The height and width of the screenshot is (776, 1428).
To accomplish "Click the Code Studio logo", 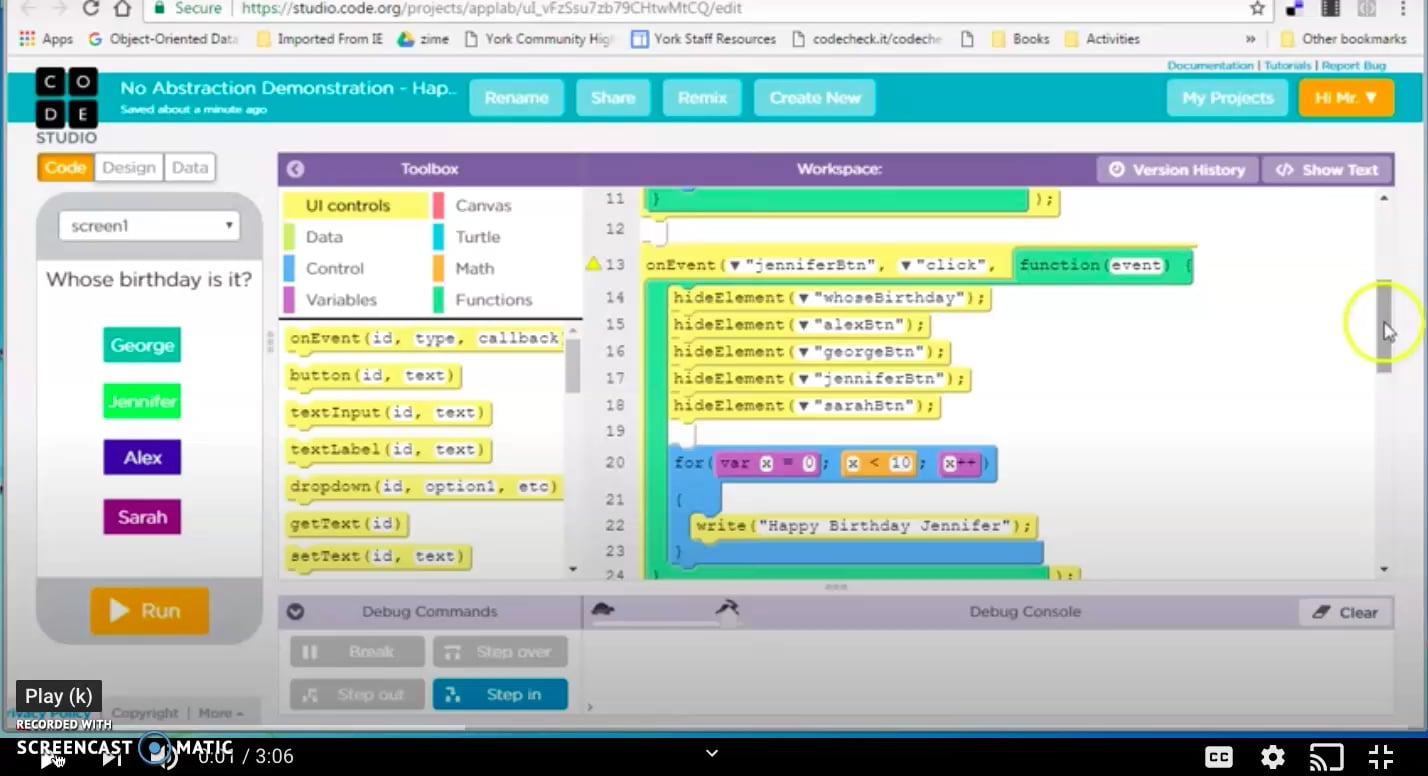I will tap(66, 106).
